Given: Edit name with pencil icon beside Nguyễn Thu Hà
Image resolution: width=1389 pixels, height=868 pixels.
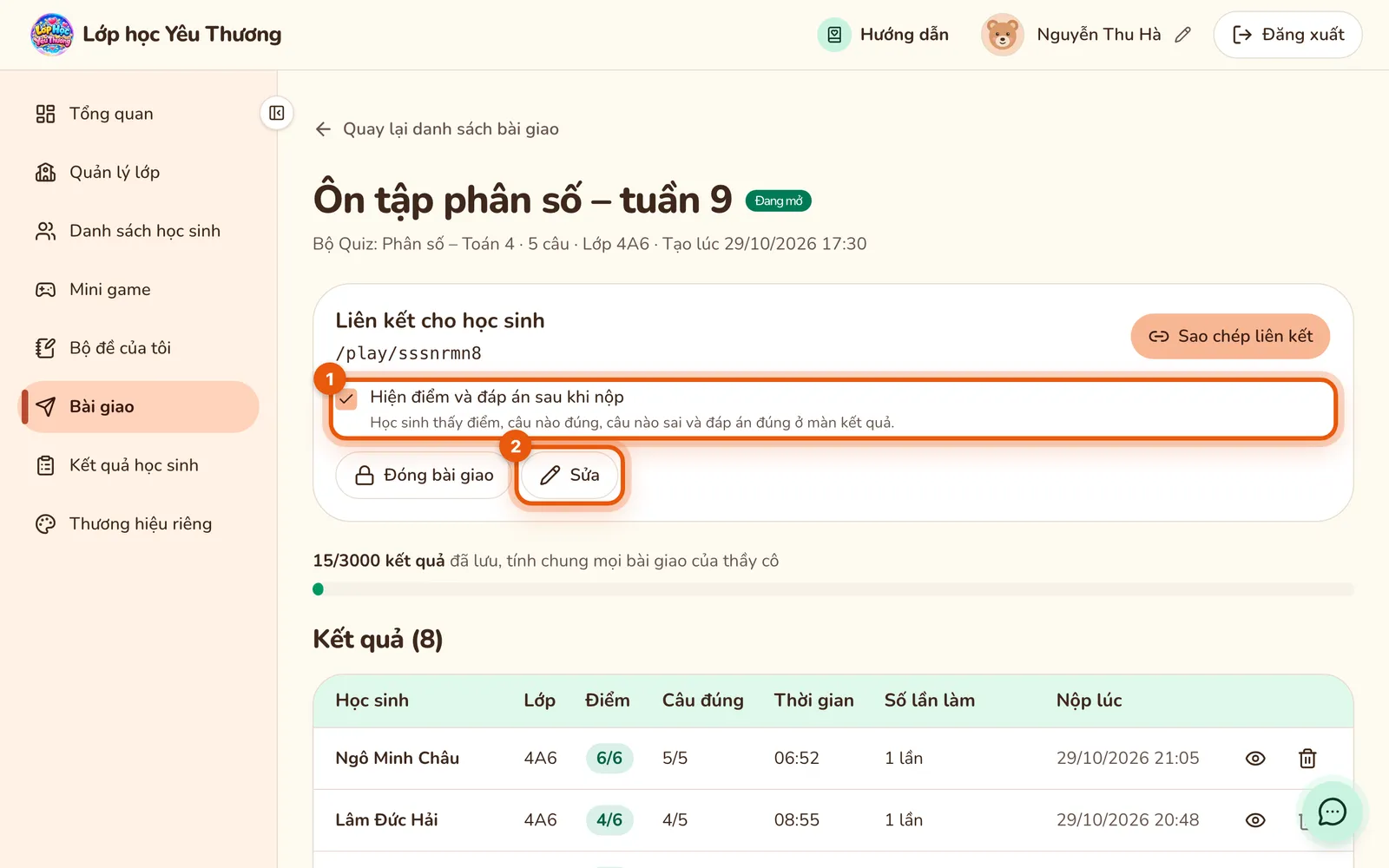Looking at the screenshot, I should 1182,35.
